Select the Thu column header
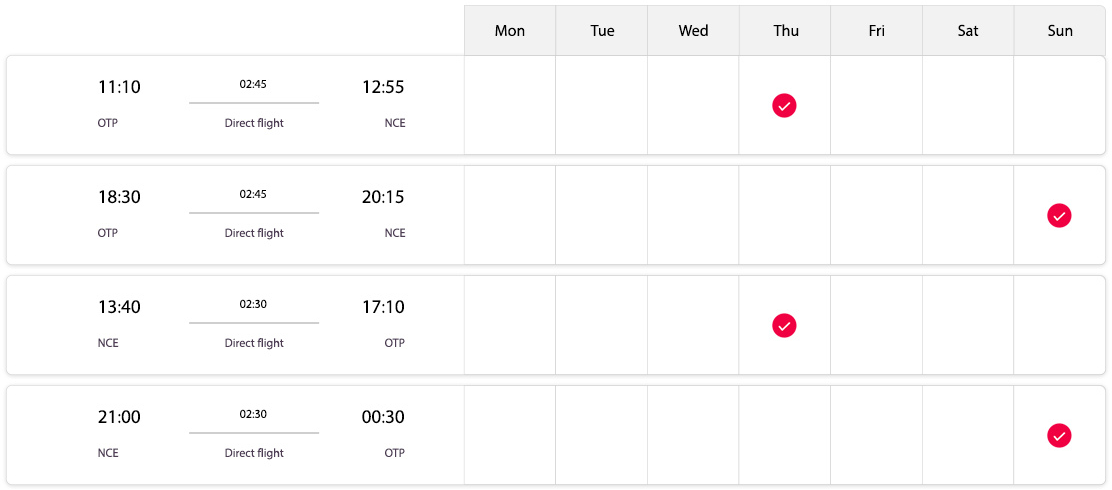Screen dimensions: 1112x490 click(785, 30)
